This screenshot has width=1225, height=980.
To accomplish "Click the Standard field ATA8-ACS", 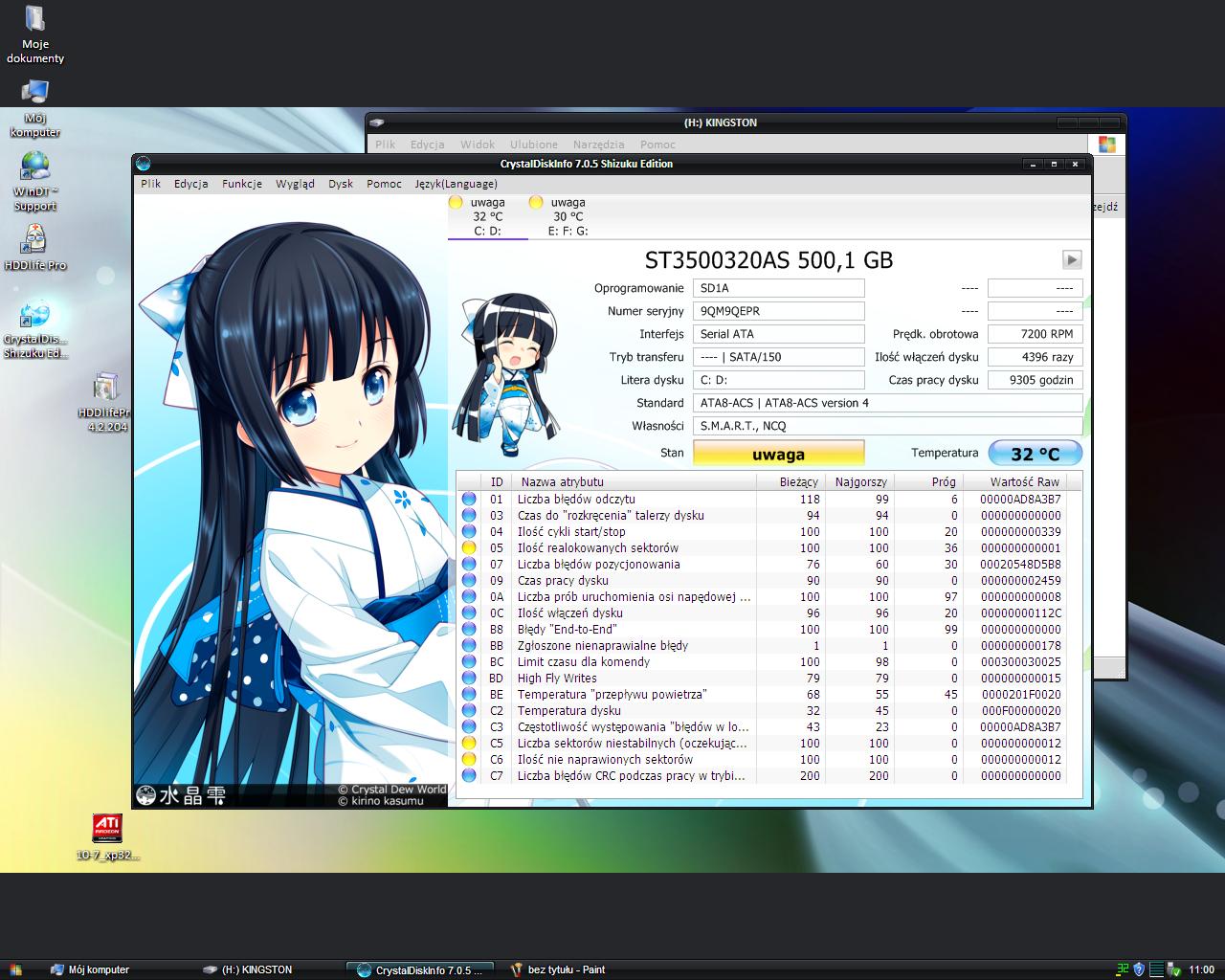I will coord(887,403).
